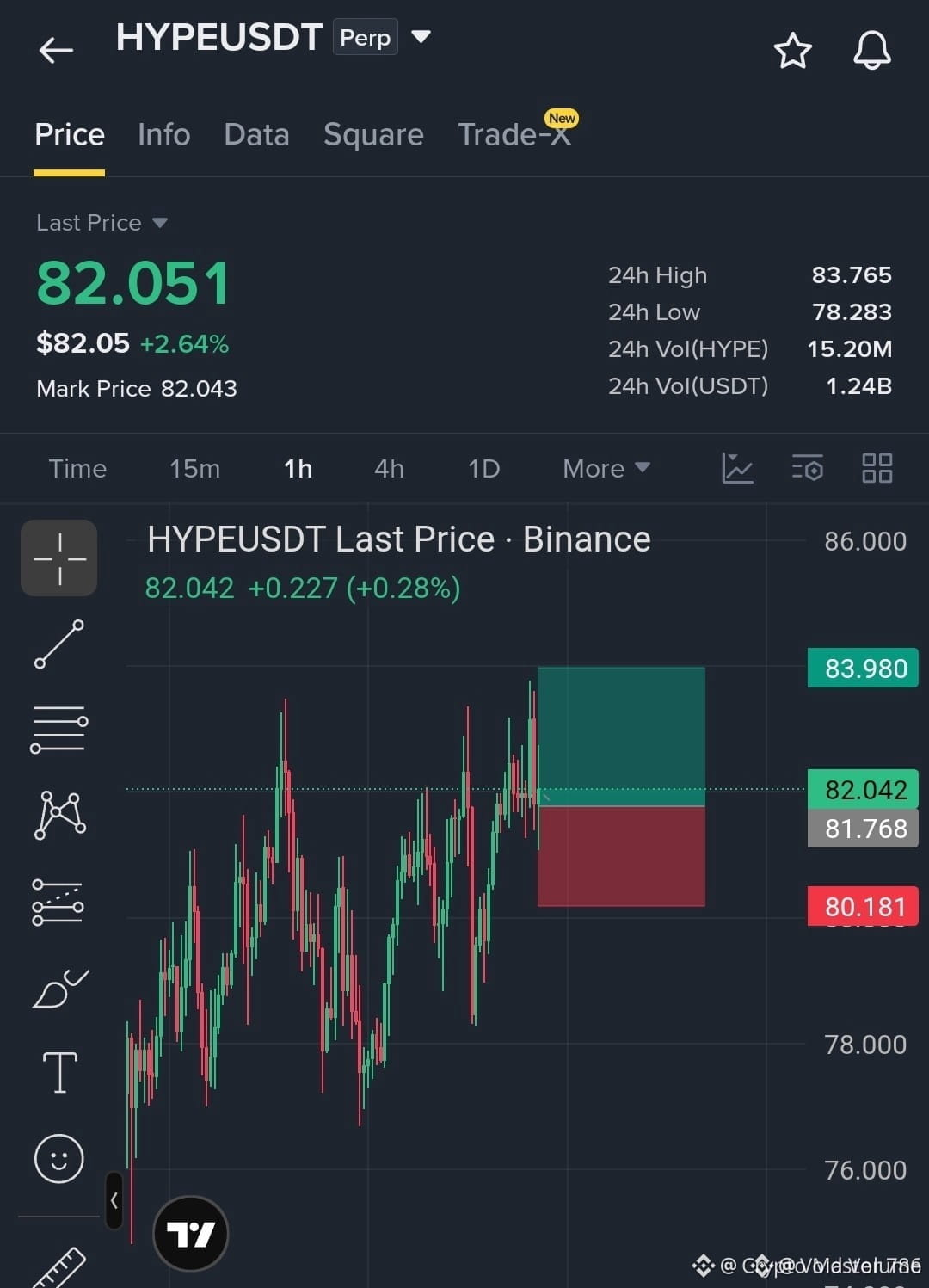Select the XABCD pattern tool
Image resolution: width=929 pixels, height=1288 pixels.
[x=59, y=815]
